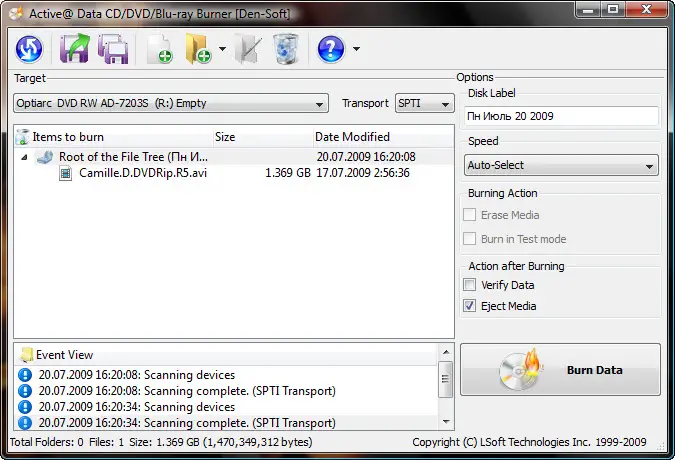
Task: Click Event View scrollbar down arrow
Action: [x=446, y=422]
